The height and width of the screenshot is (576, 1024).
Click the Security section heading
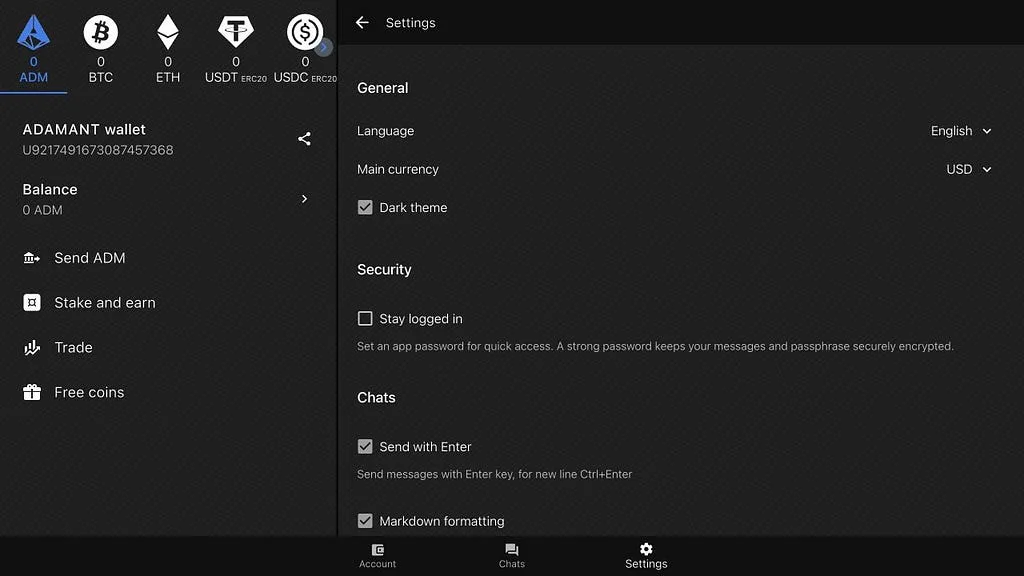tap(384, 270)
